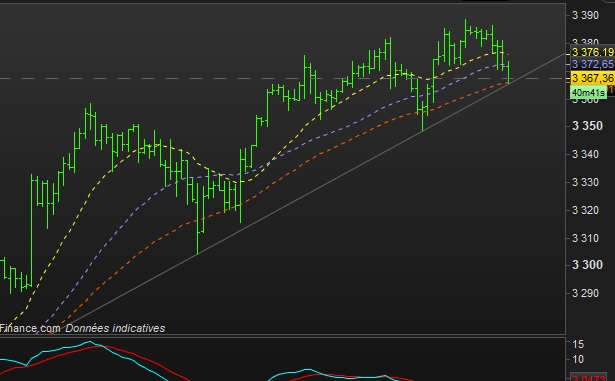
Task: Click the 3 340 price axis label
Action: coord(586,154)
